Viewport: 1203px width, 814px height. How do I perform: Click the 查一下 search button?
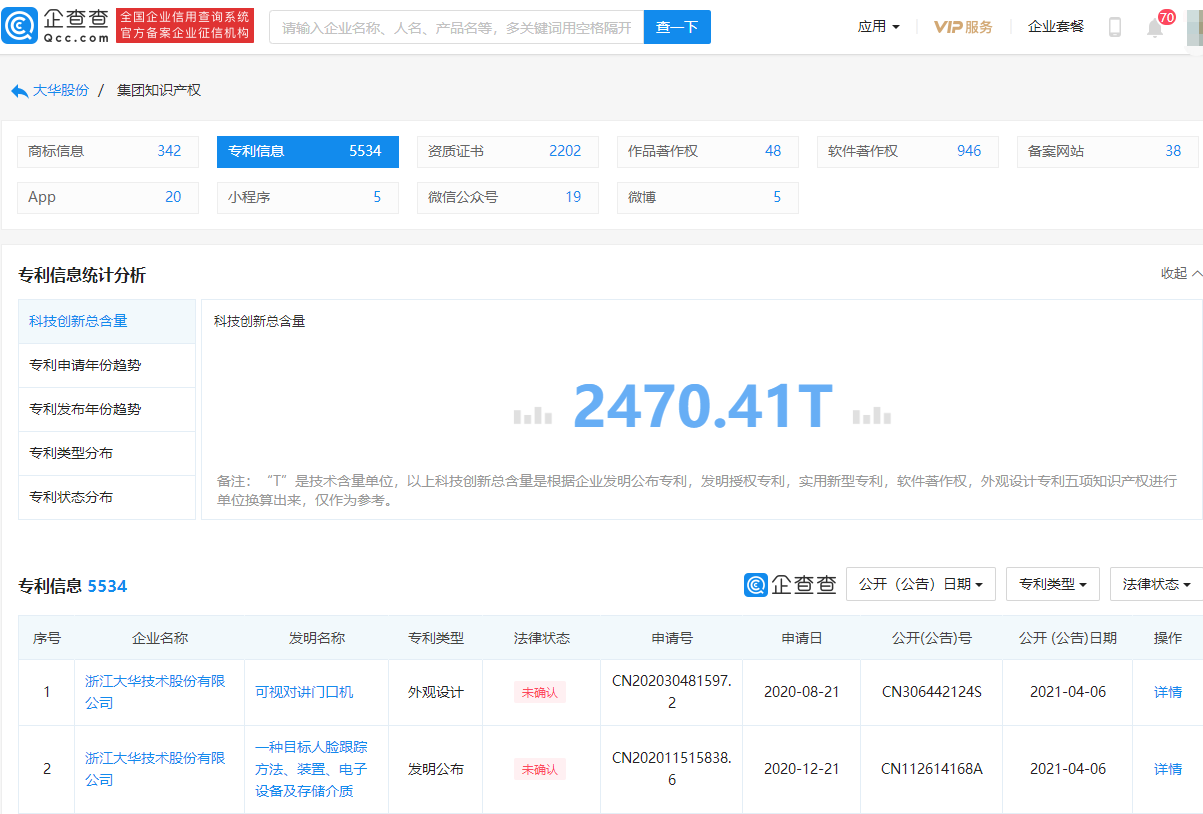pos(677,27)
